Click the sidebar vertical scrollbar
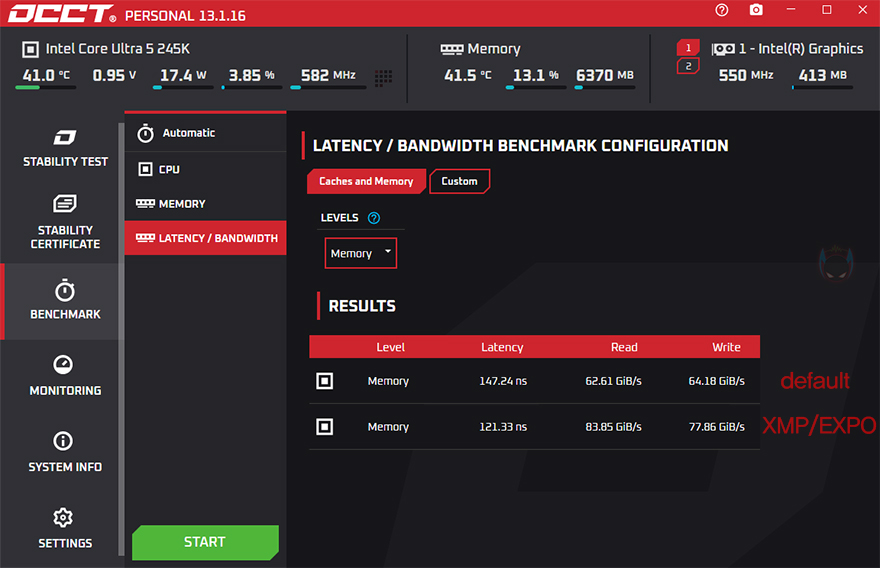This screenshot has height=568, width=880. click(x=121, y=338)
